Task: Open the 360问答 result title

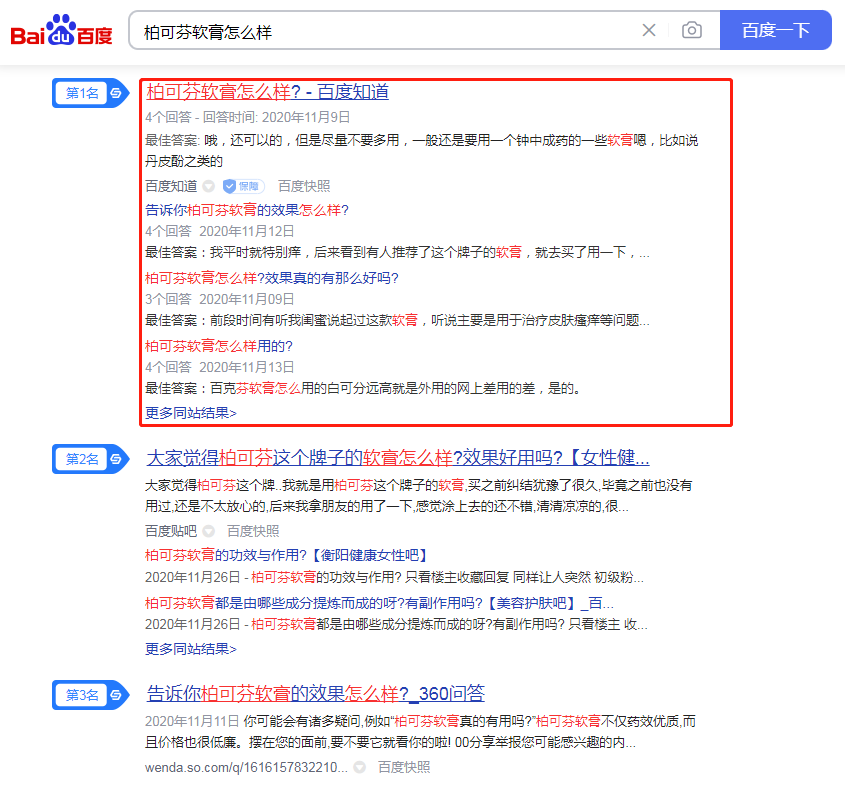Action: tap(315, 693)
